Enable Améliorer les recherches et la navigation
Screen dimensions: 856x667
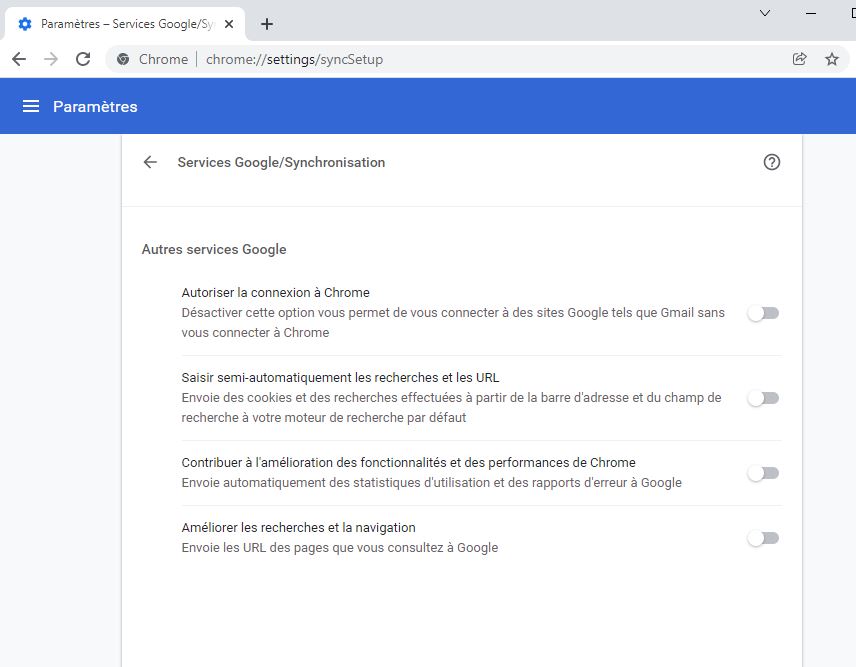[x=763, y=538]
